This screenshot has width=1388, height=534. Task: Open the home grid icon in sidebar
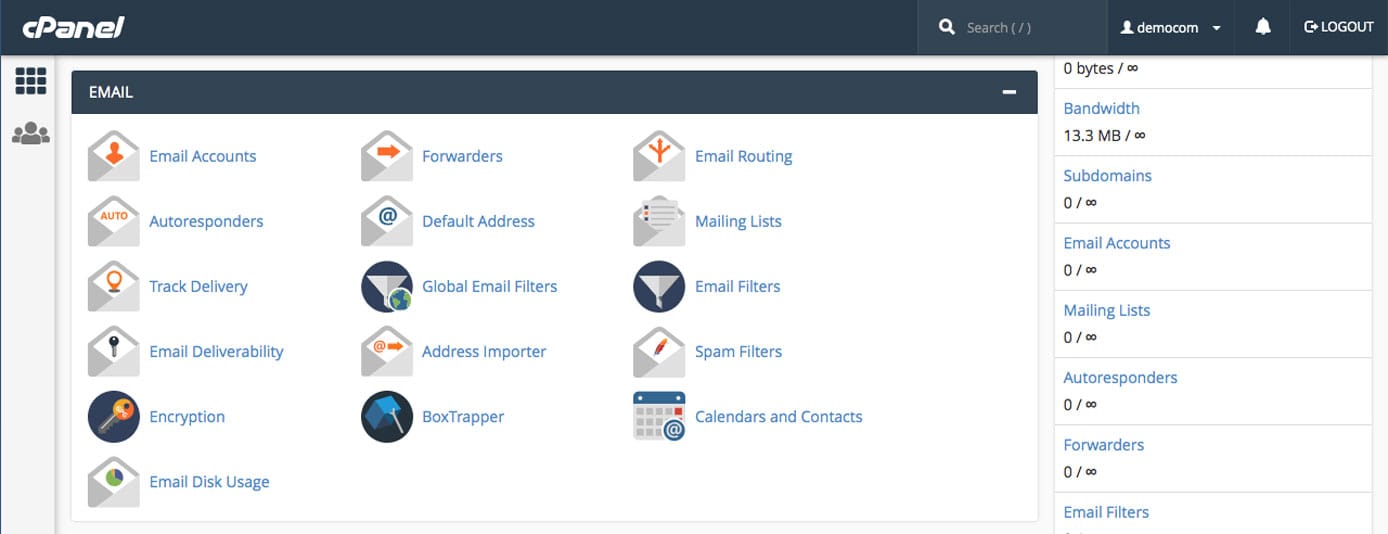(30, 81)
